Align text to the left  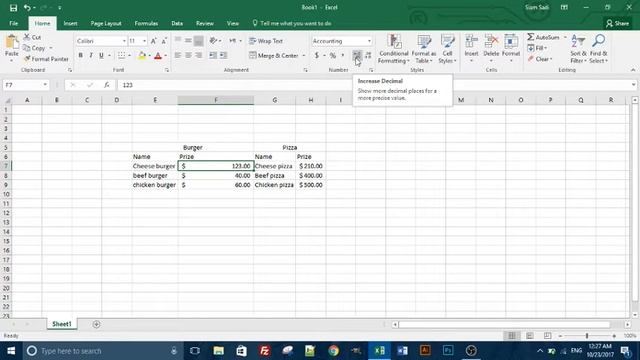178,56
